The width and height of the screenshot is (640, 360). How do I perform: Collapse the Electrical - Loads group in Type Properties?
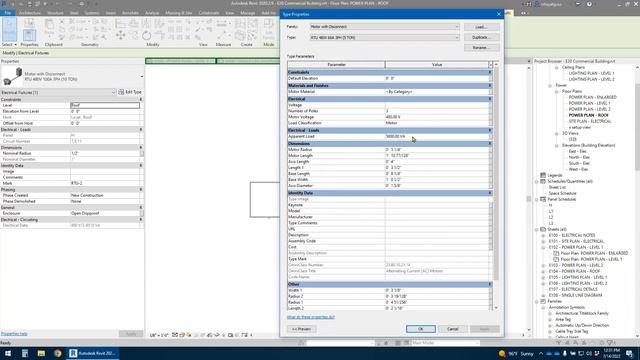coord(490,130)
